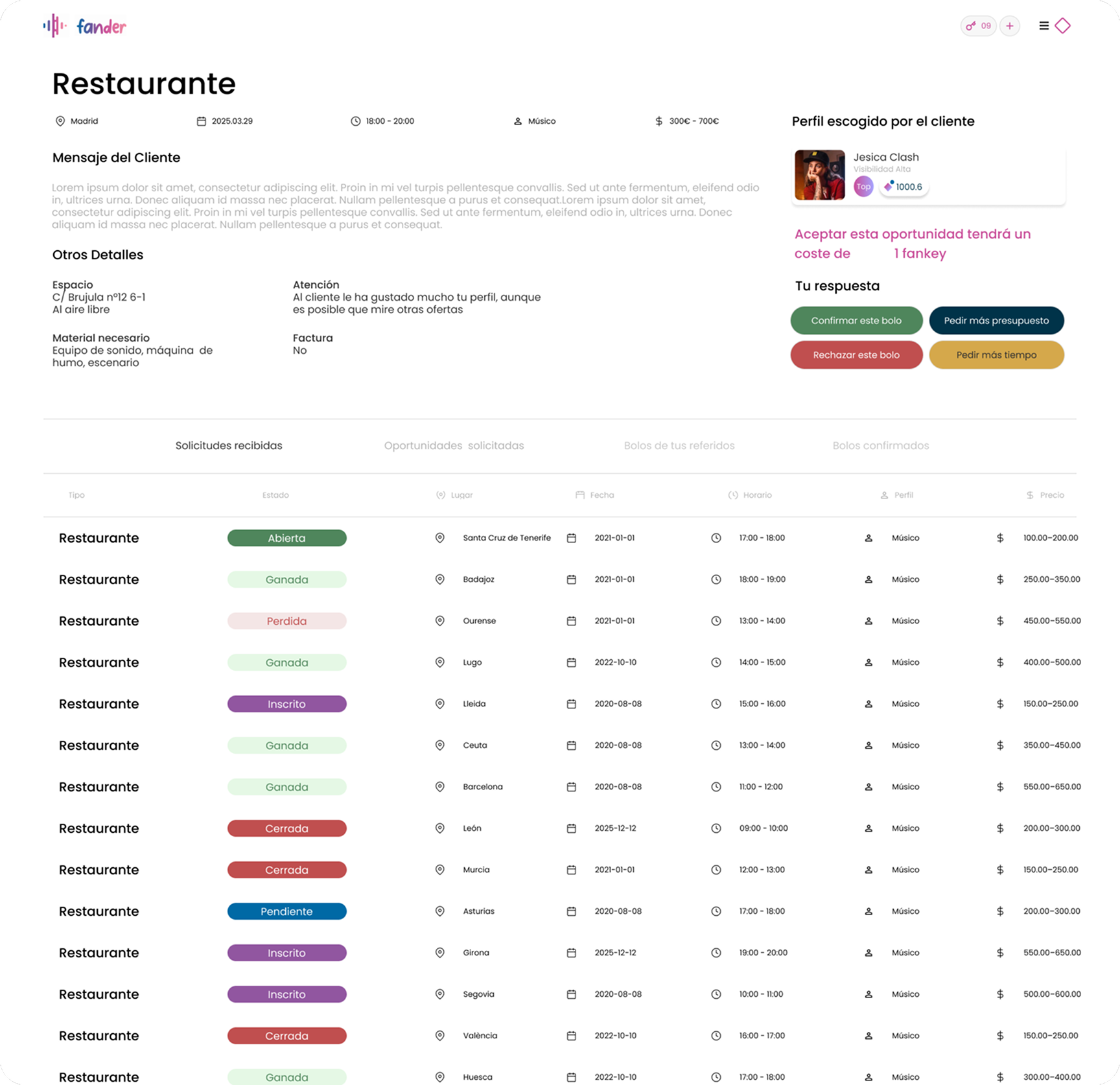The height and width of the screenshot is (1085, 1120).
Task: Click the fander logo in the top left
Action: coord(84,26)
